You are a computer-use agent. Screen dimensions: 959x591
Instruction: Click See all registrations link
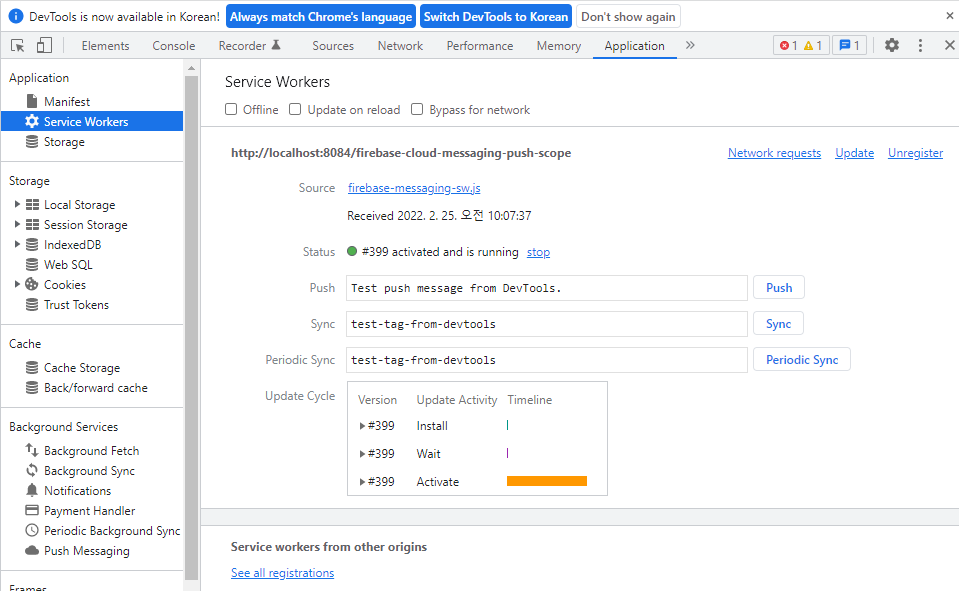pos(283,573)
